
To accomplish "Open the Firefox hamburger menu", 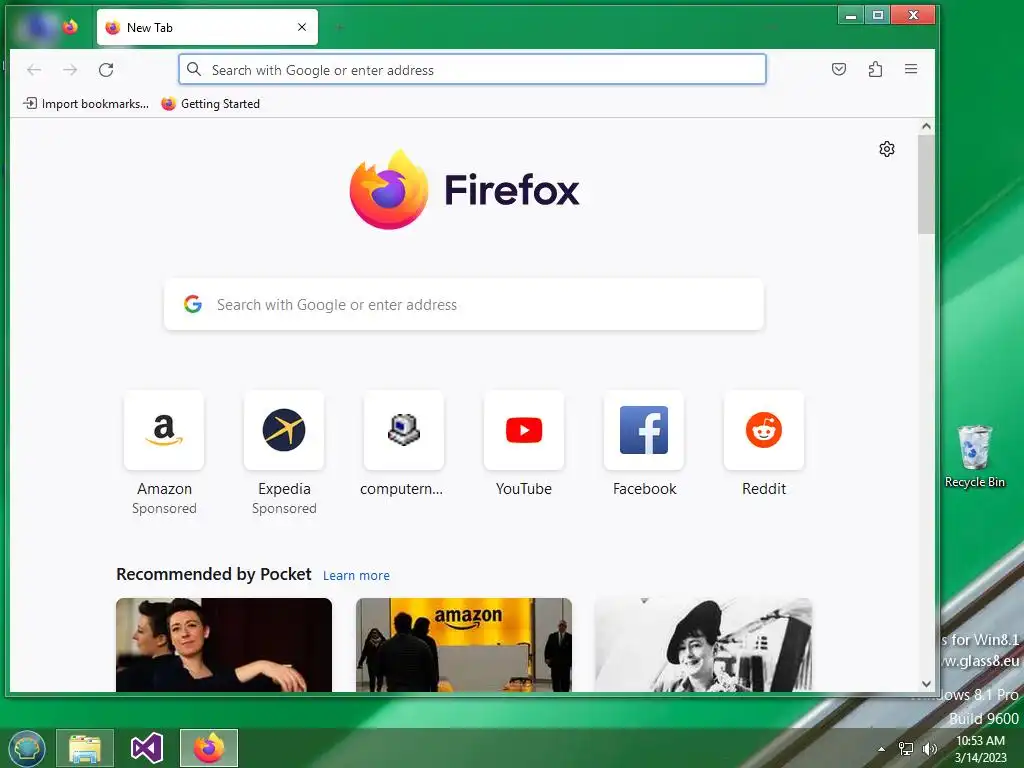I will tap(911, 69).
